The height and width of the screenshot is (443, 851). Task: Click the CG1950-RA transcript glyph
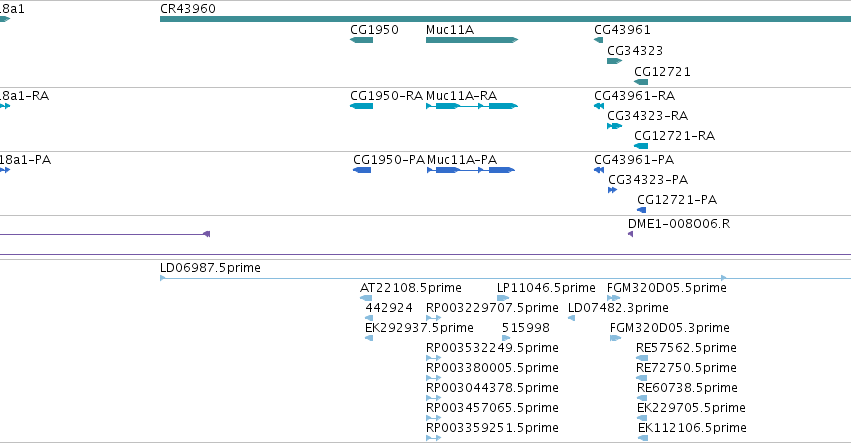click(361, 106)
